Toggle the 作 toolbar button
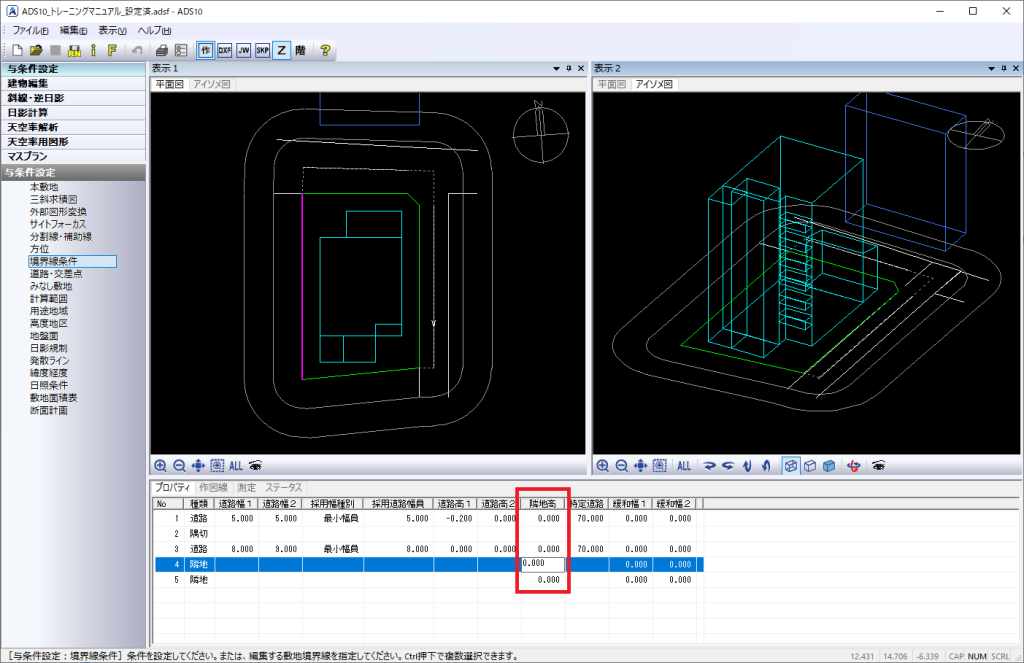The height and width of the screenshot is (663, 1024). click(x=206, y=50)
